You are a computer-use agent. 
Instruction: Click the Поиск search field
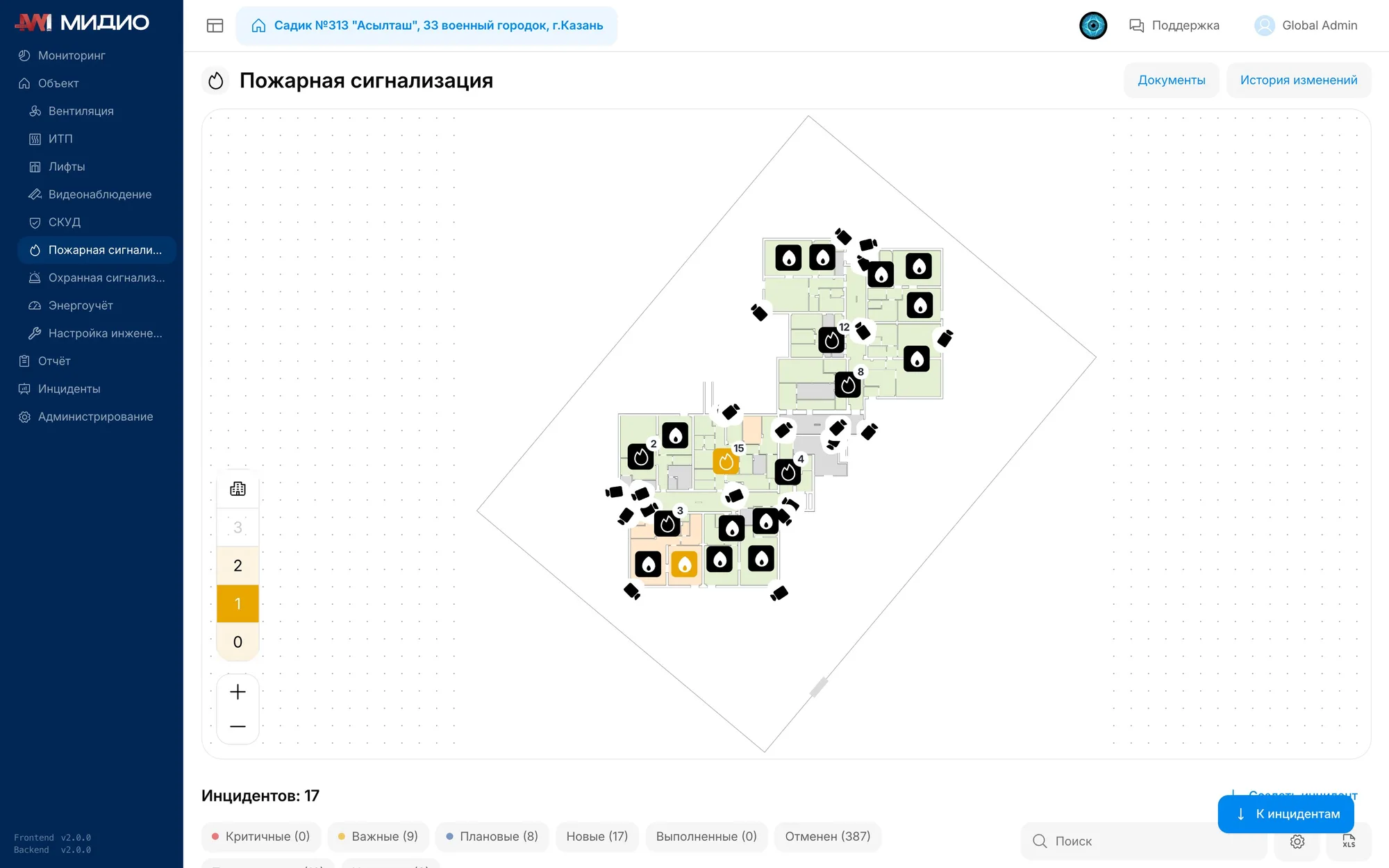click(1144, 841)
